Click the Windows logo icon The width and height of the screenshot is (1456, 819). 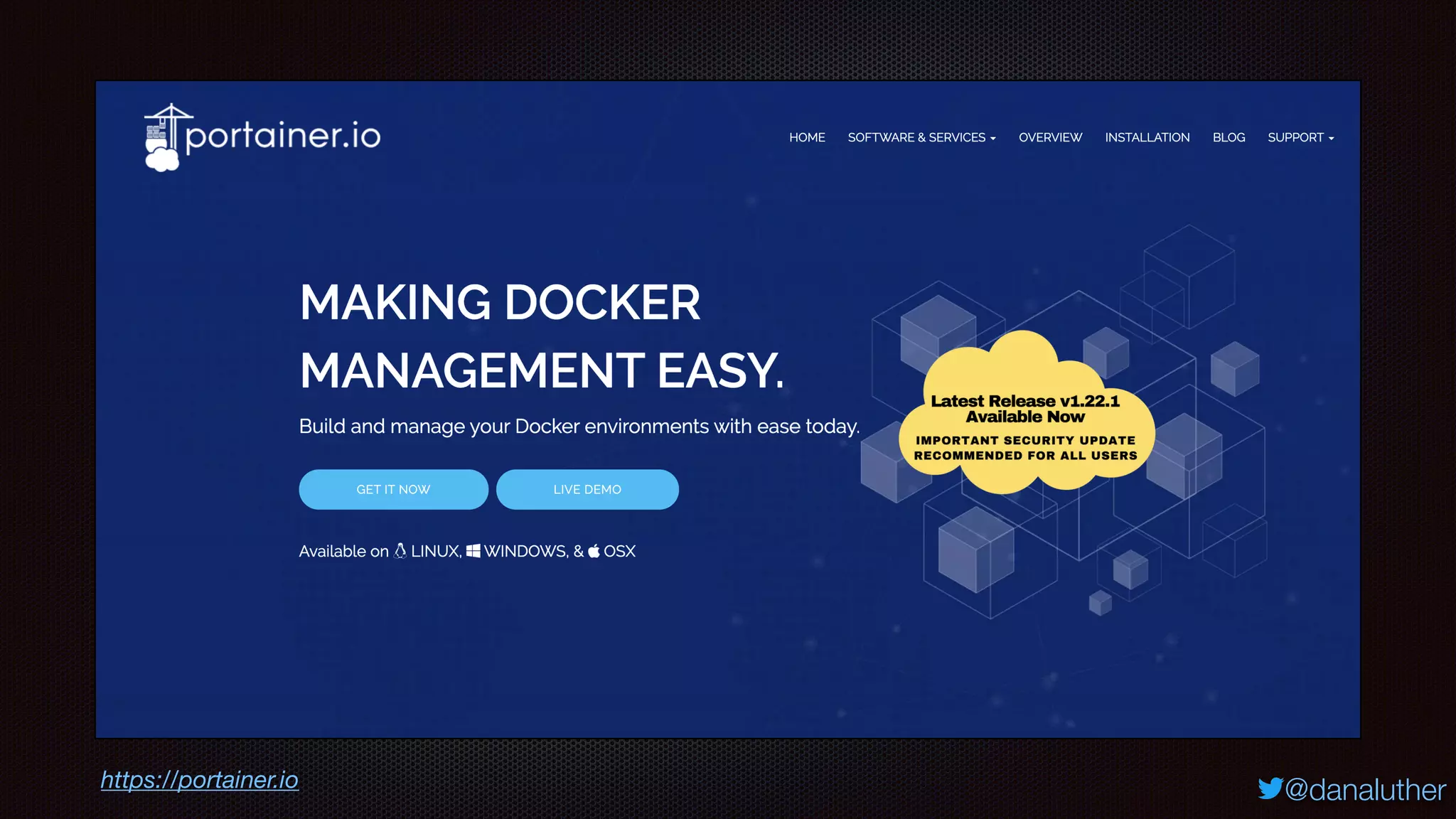(x=473, y=551)
